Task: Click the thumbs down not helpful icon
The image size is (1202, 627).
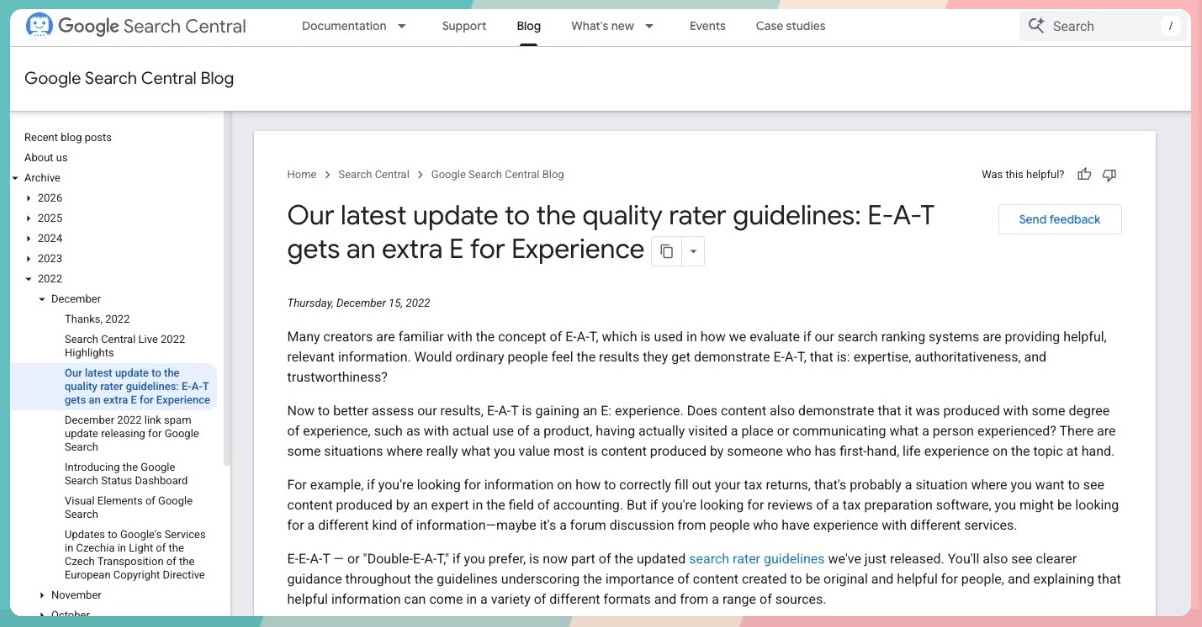Action: point(1109,175)
